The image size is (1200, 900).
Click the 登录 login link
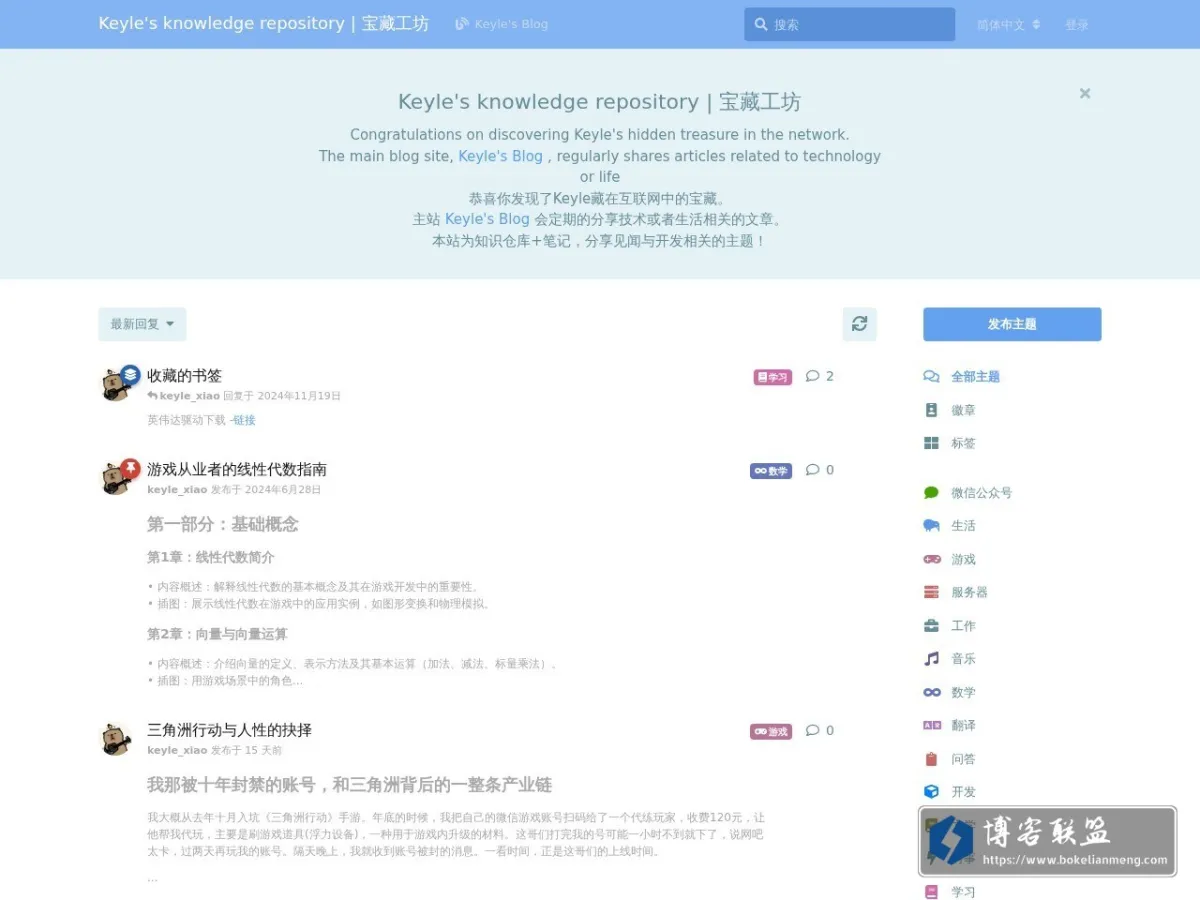click(1076, 24)
